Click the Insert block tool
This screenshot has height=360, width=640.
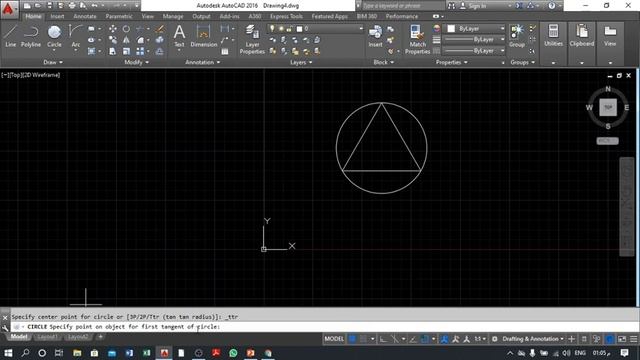[x=376, y=36]
